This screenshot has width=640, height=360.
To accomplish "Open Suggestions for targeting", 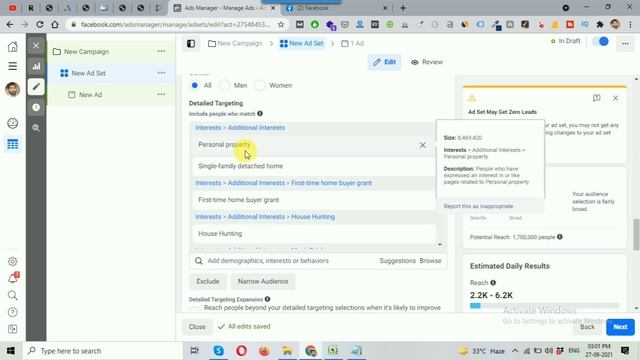I will click(x=398, y=260).
